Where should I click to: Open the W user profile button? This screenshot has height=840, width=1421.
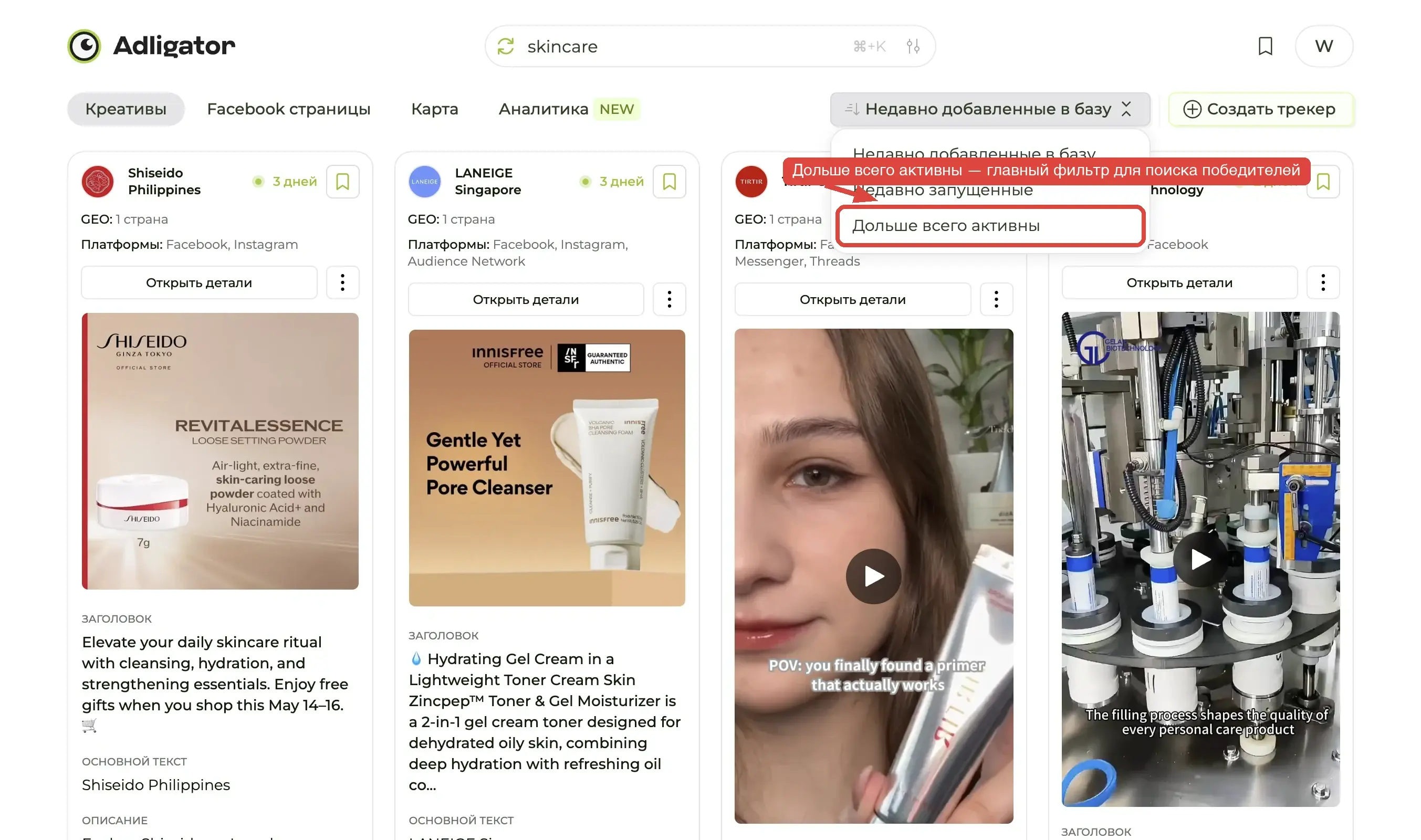1324,46
